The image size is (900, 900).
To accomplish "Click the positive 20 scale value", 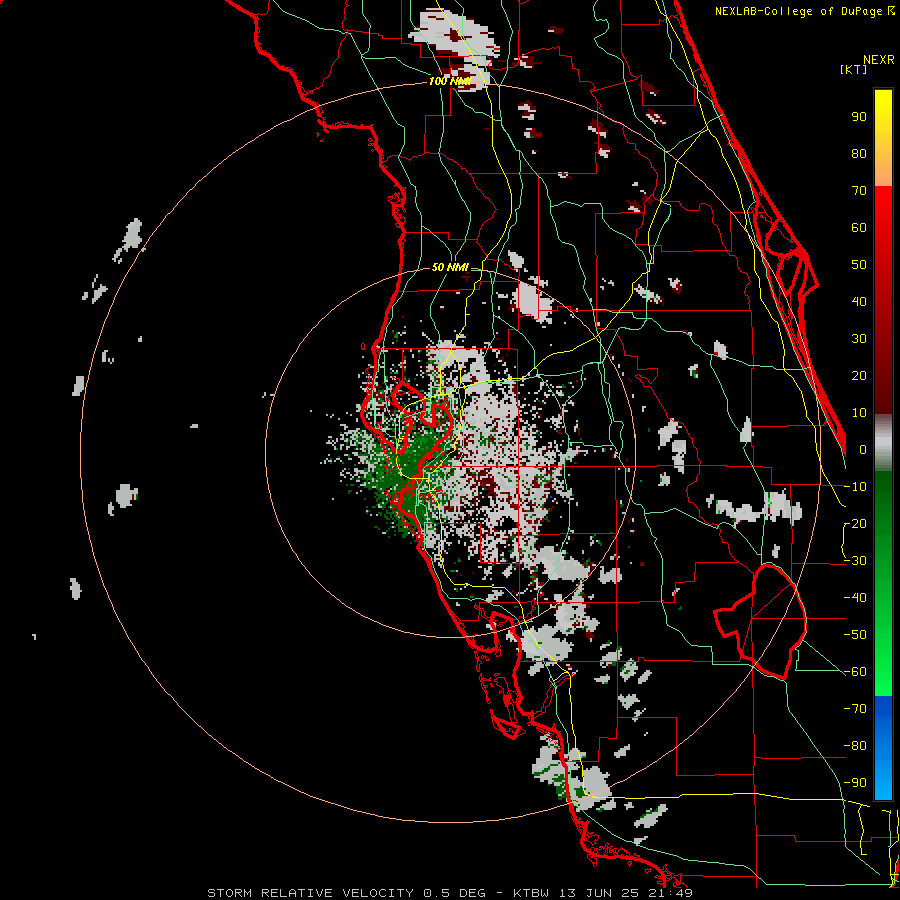I will tap(859, 375).
